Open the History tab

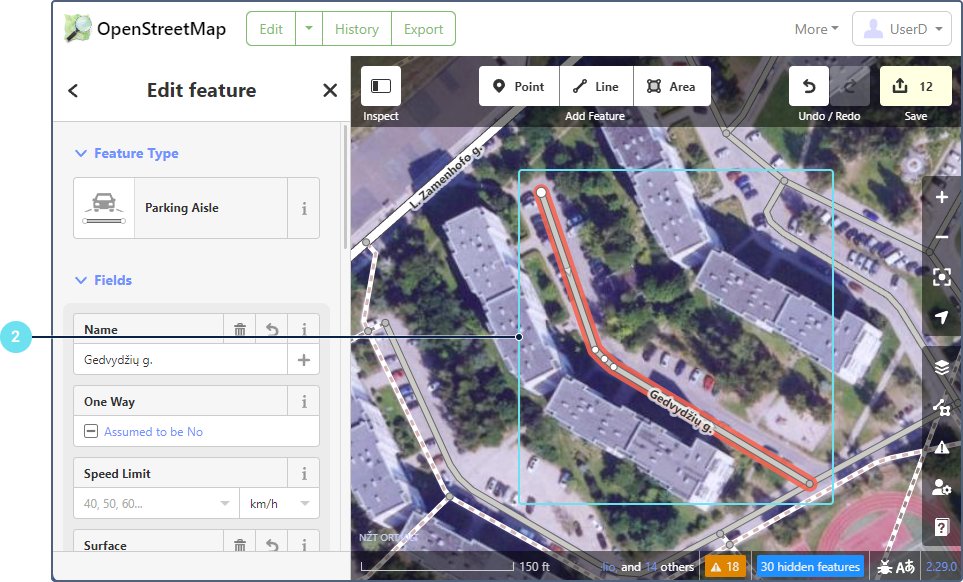click(x=357, y=29)
